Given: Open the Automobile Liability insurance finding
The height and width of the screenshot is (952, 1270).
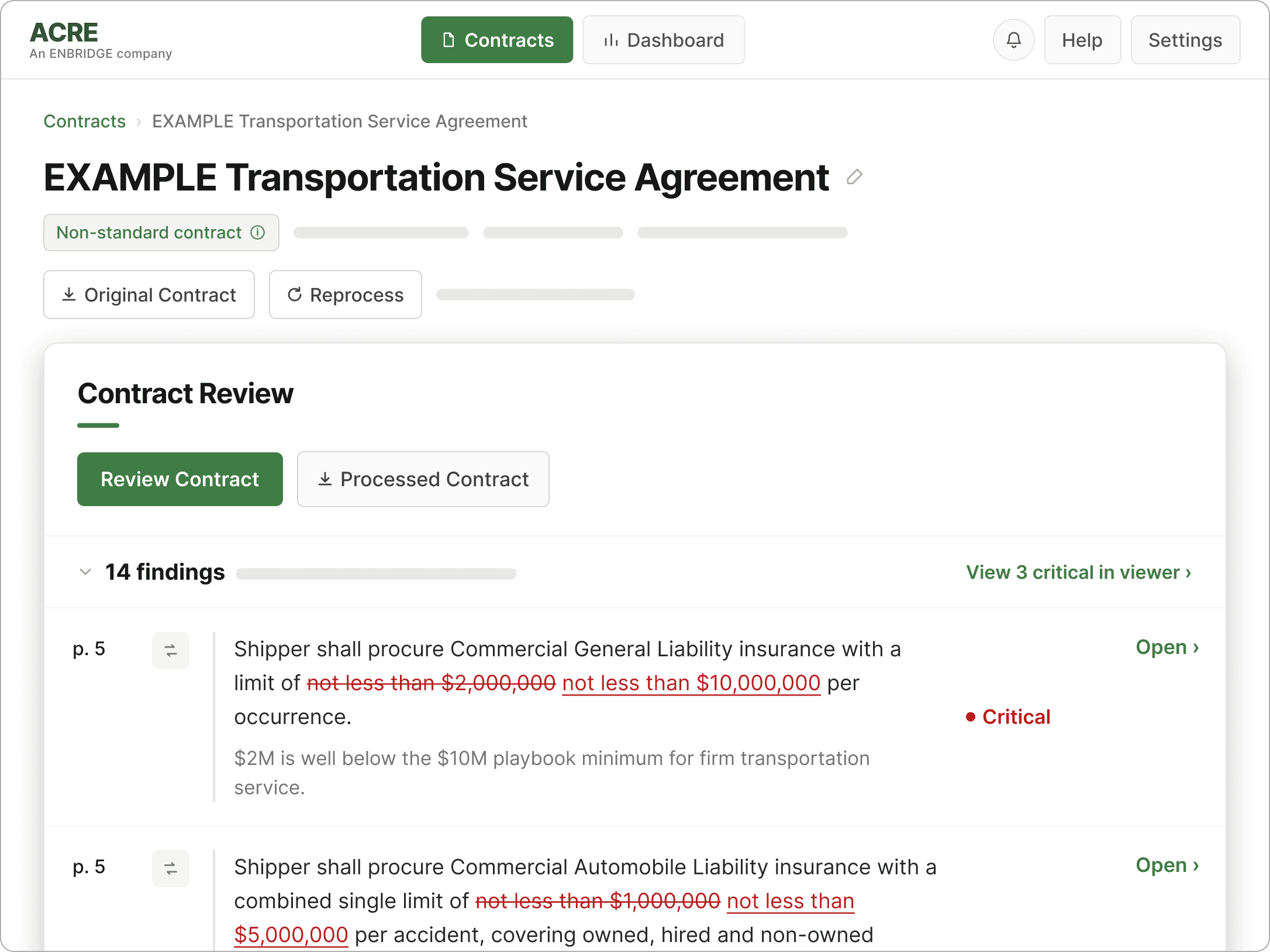Looking at the screenshot, I should tap(1167, 865).
